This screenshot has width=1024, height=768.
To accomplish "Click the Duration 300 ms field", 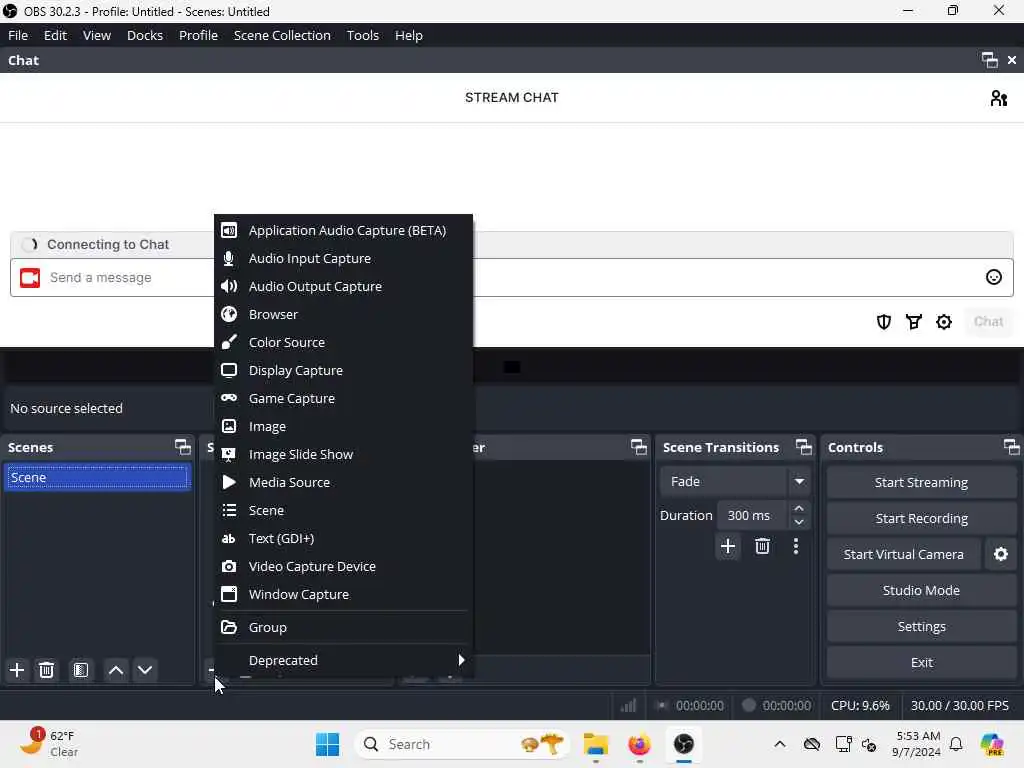I will 754,515.
